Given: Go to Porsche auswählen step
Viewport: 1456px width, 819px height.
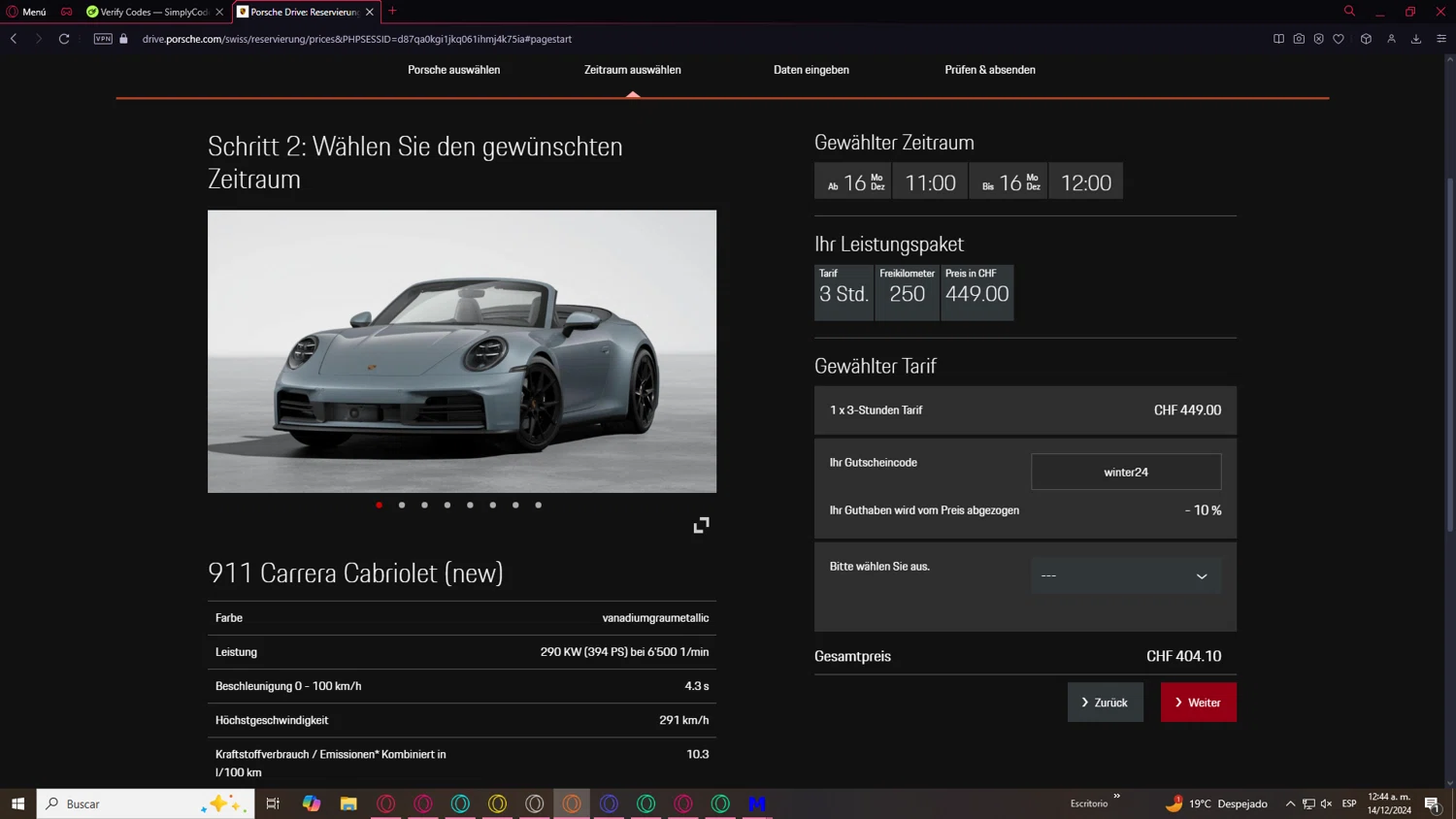Looking at the screenshot, I should 453,70.
